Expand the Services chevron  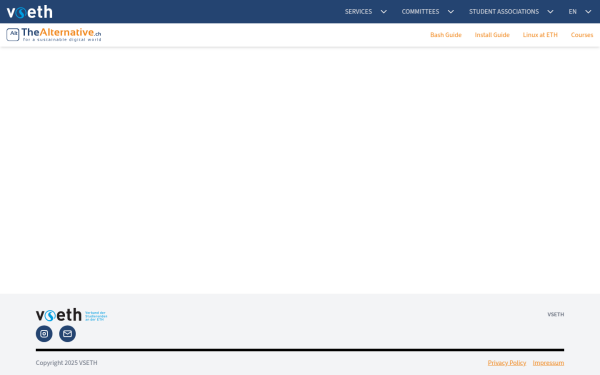(x=383, y=12)
